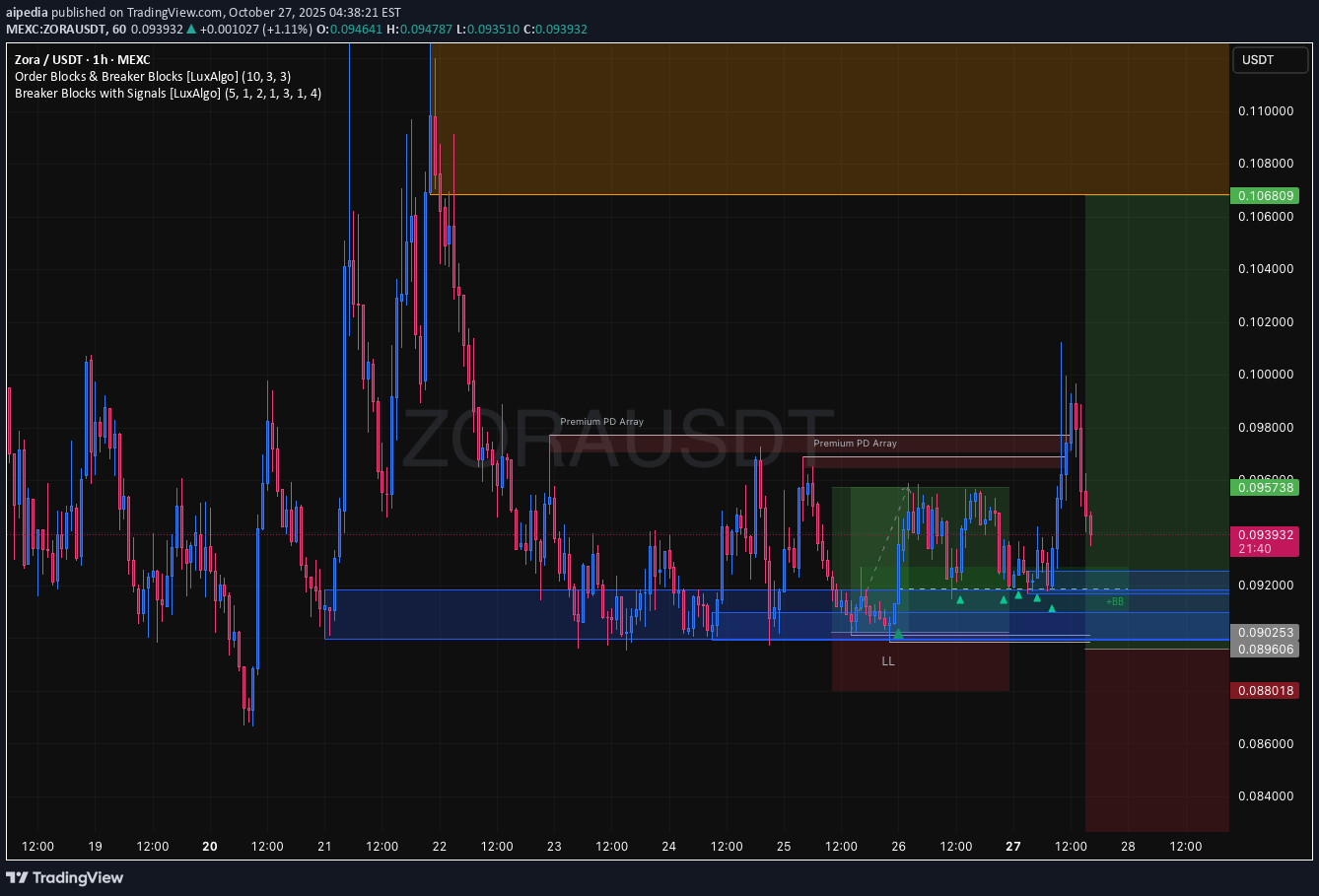Select the Breaker Blocks with Signals indicator legend
The image size is (1319, 896).
(x=168, y=94)
